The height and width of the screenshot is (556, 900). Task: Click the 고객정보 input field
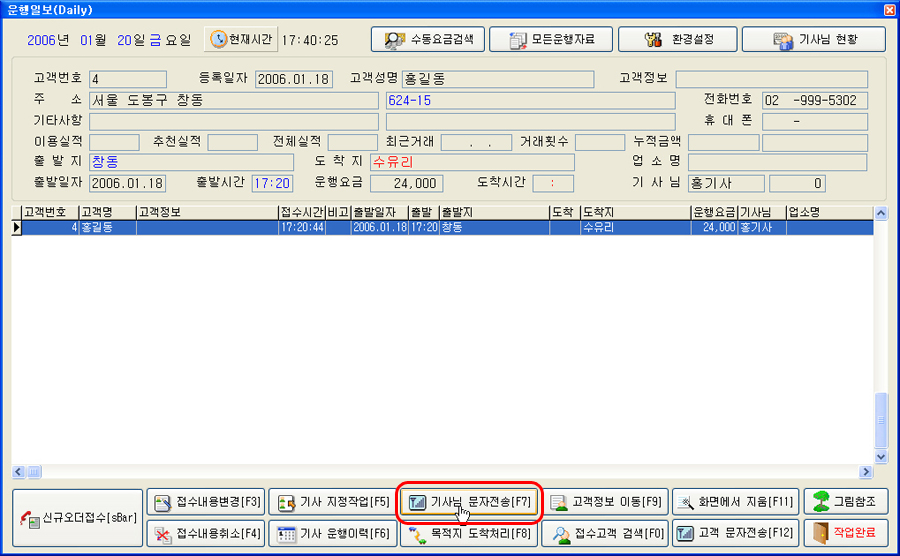(x=771, y=79)
